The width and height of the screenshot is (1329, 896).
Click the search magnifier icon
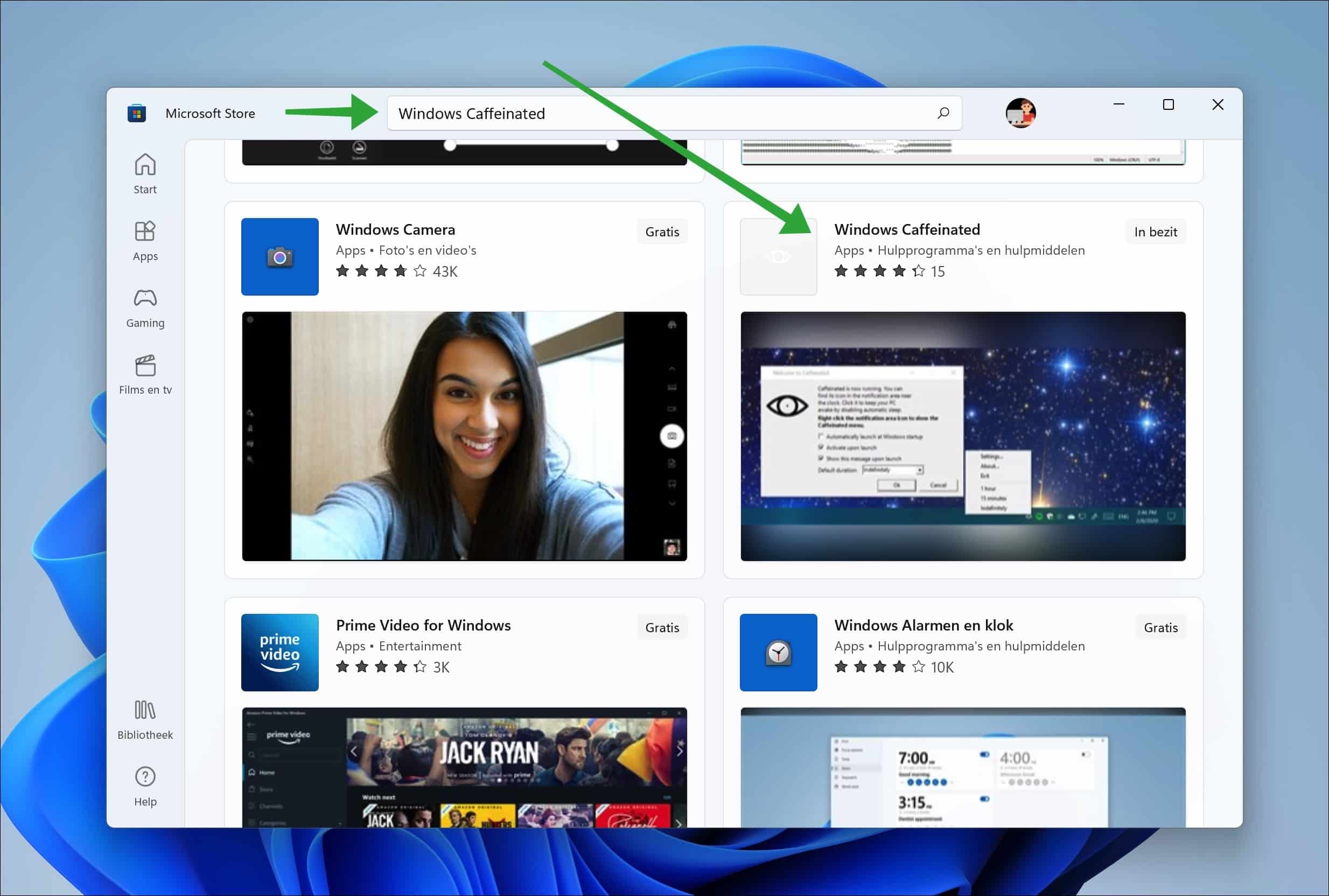coord(943,113)
